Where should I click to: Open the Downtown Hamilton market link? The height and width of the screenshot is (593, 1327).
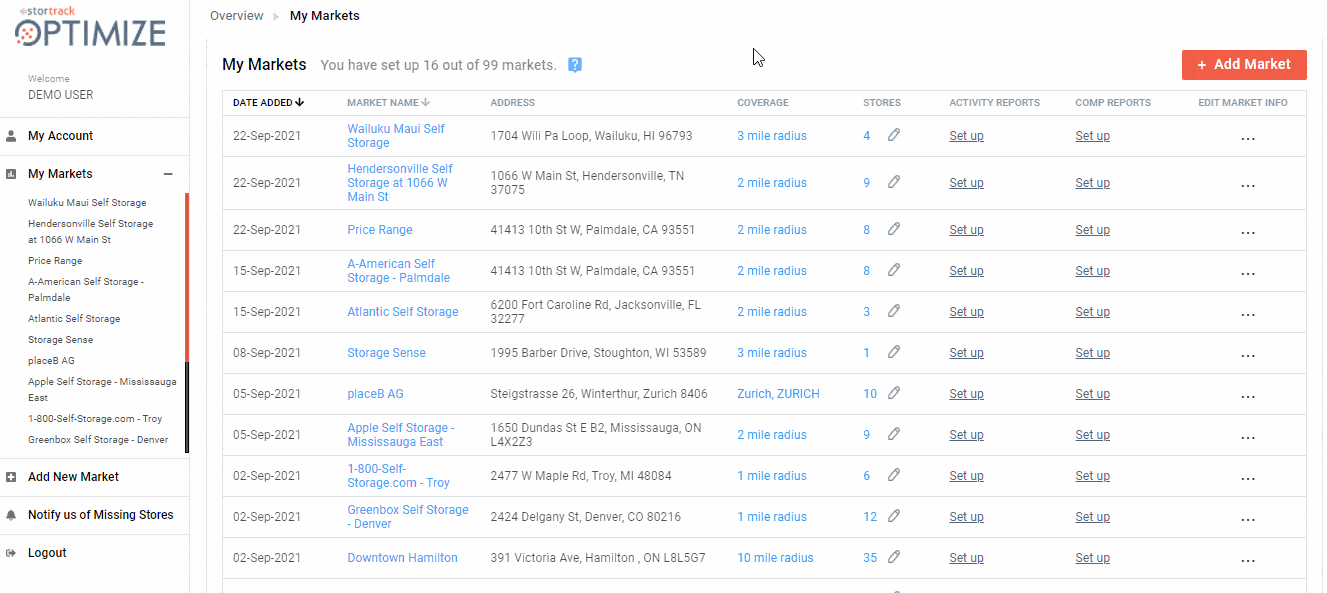[x=402, y=558]
